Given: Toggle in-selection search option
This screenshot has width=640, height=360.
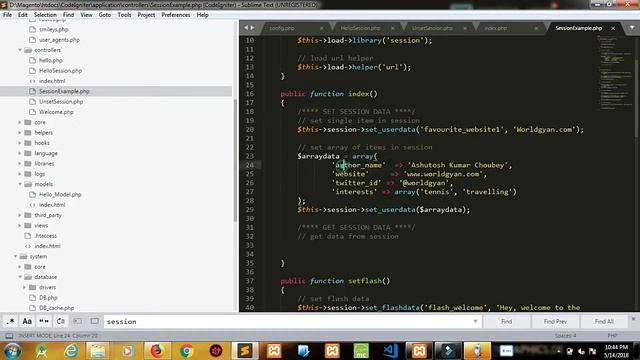Looking at the screenshot, I should point(78,321).
